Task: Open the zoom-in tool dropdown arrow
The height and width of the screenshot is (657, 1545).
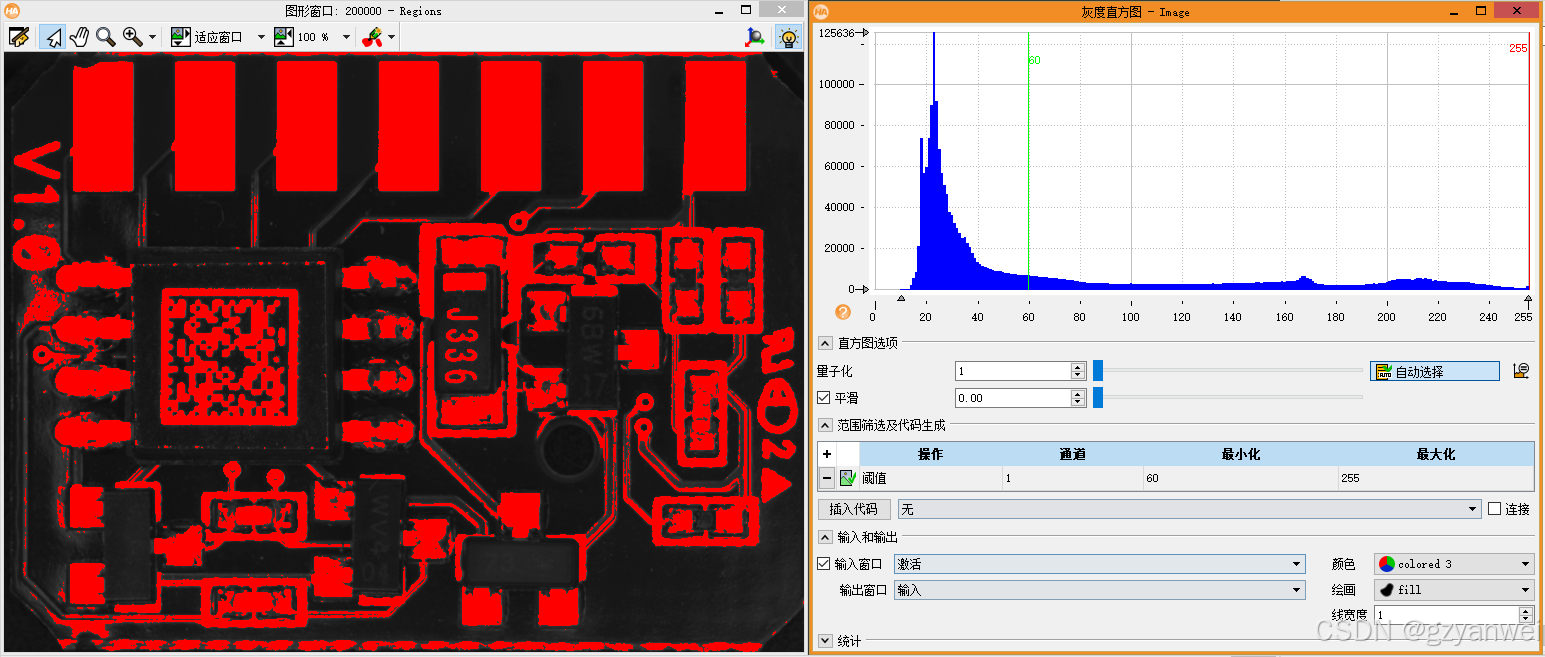Action: click(152, 37)
